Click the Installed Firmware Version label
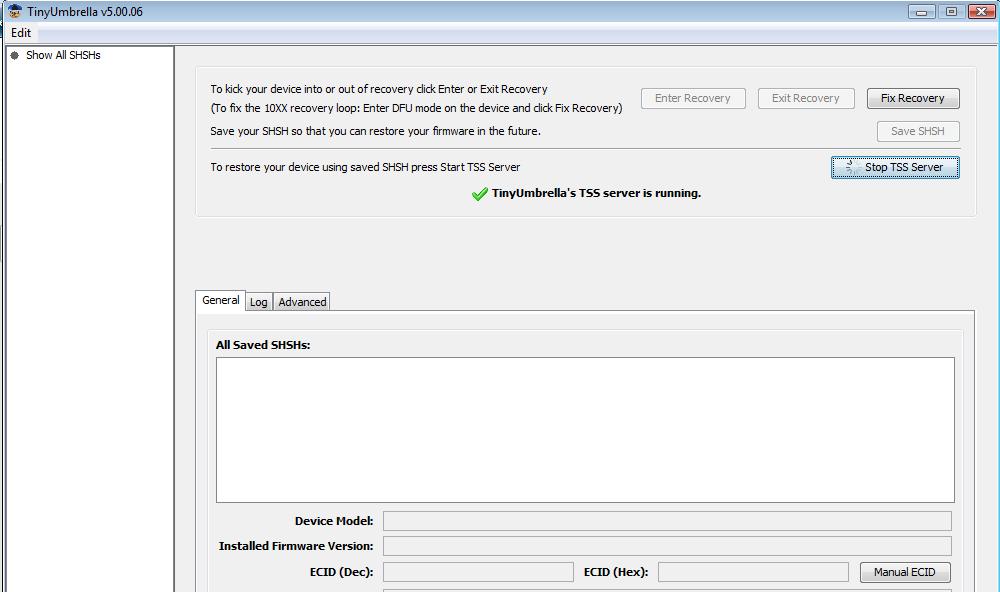Screen dimensions: 1000x592 click(296, 546)
